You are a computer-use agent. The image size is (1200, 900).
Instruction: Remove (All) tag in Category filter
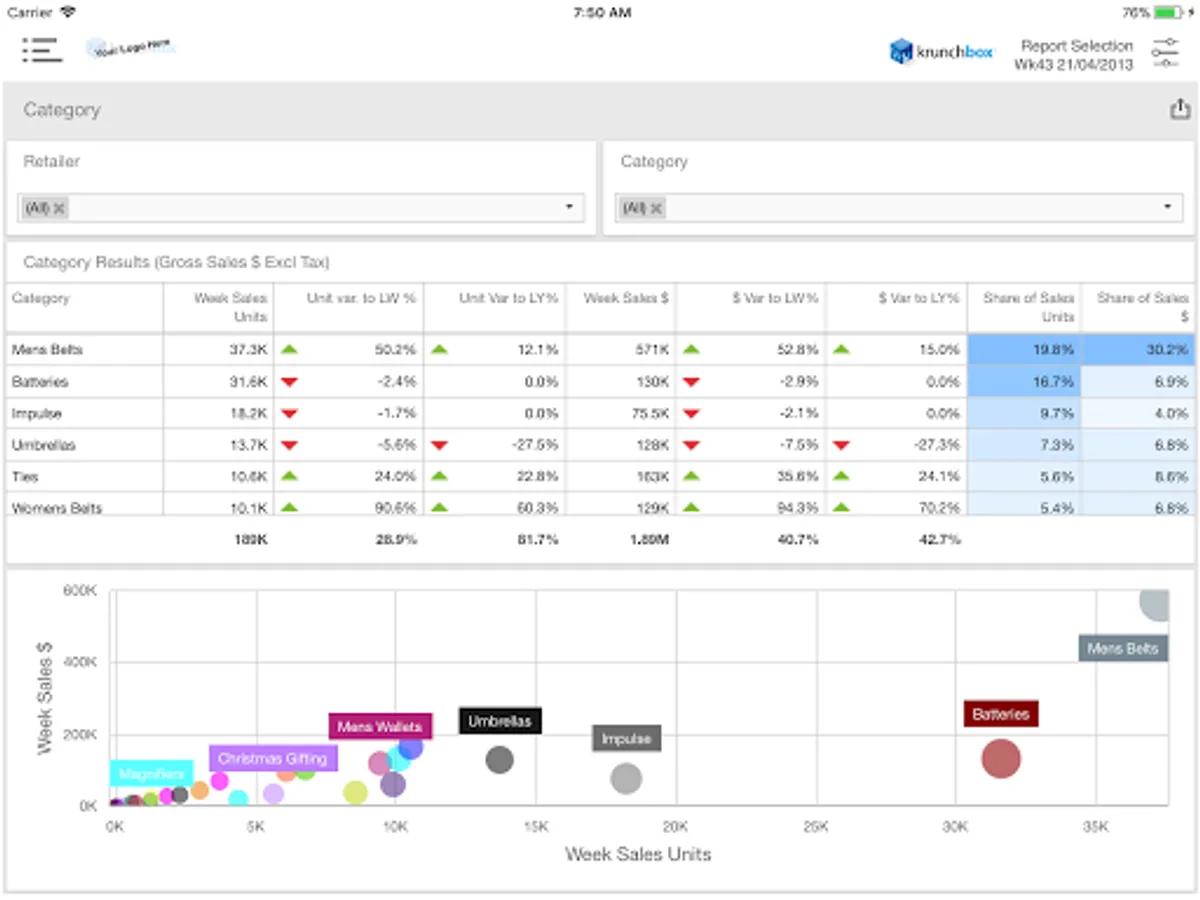pyautogui.click(x=656, y=208)
